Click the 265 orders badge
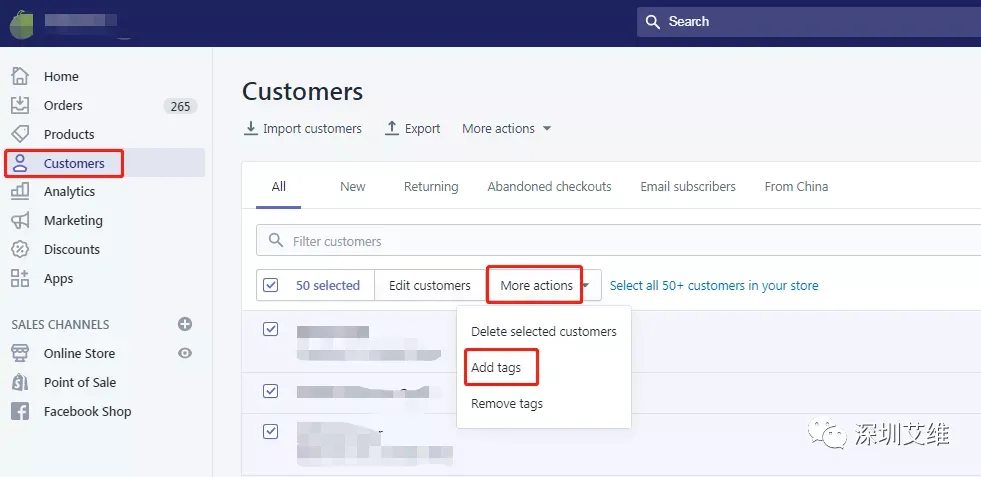 point(180,106)
